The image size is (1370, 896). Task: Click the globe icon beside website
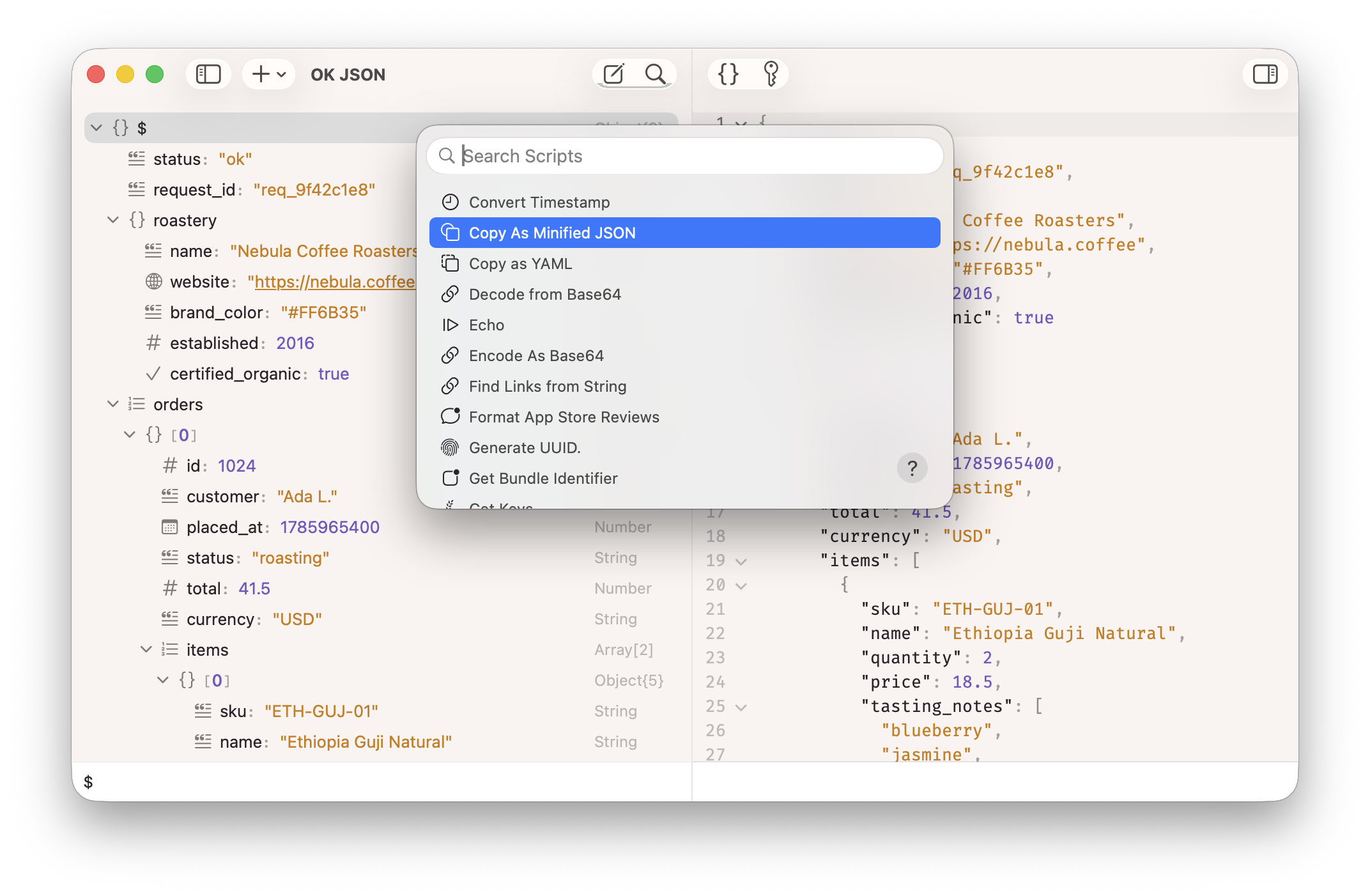pyautogui.click(x=153, y=281)
